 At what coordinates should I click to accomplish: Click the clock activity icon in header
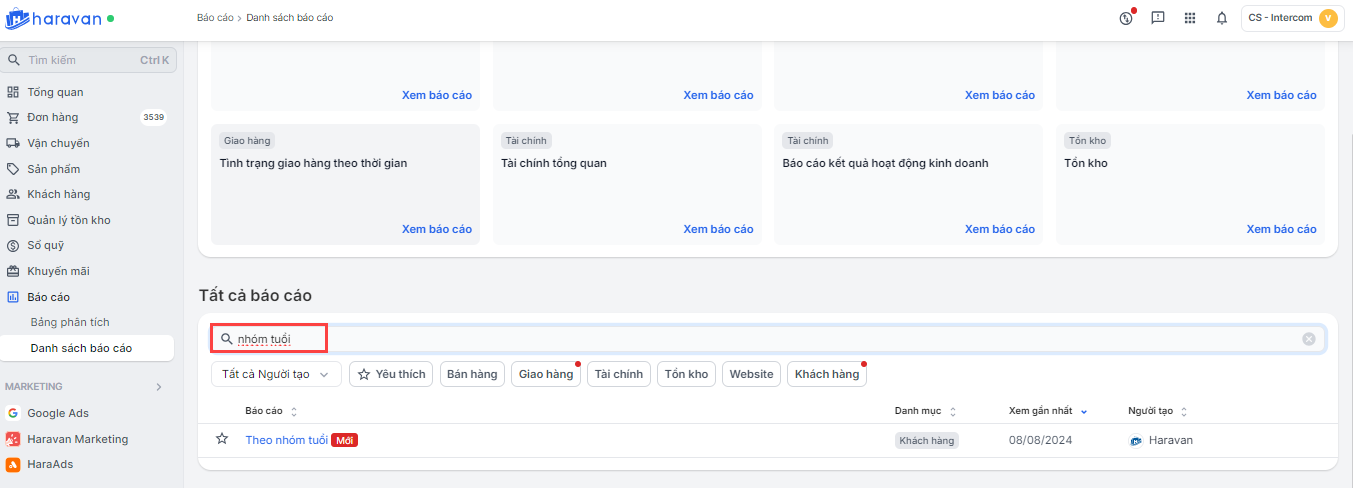click(x=1126, y=18)
